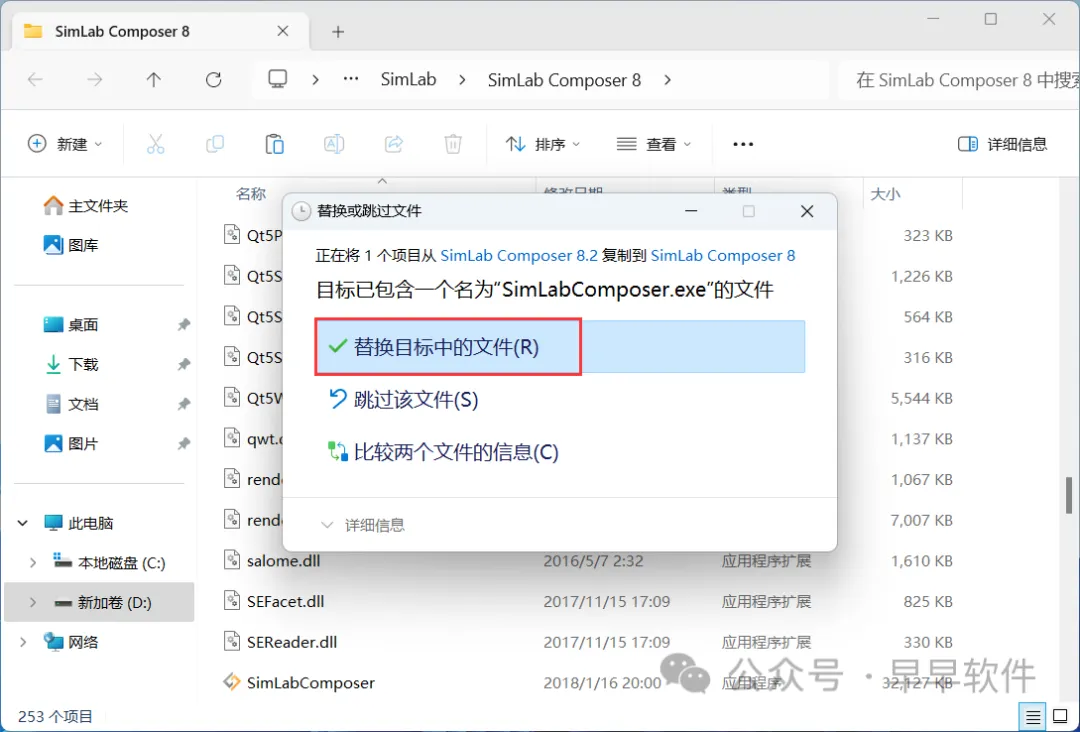Sort by the 名称 column header
1080x732 pixels.
(251, 194)
